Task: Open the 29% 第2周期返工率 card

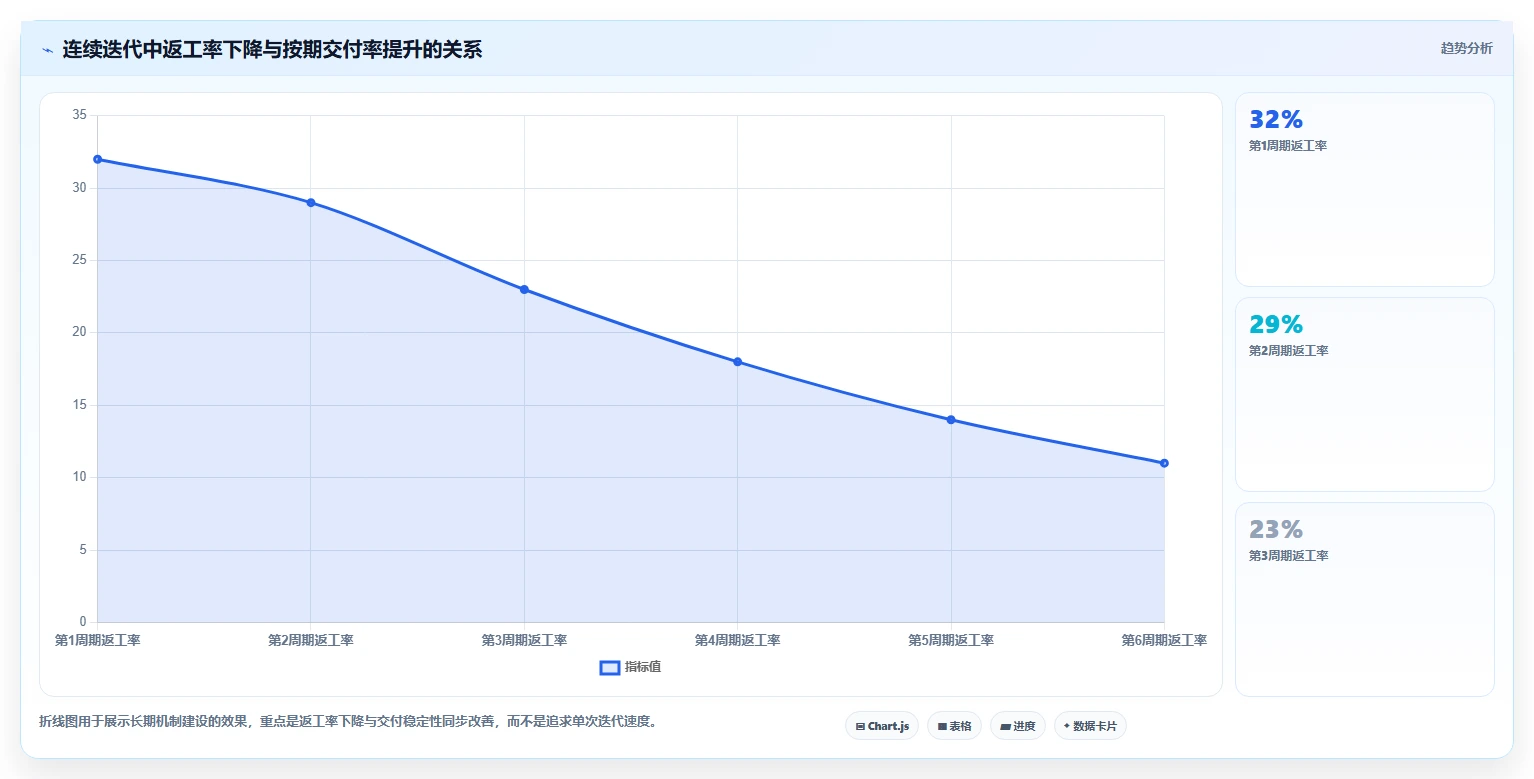Action: tap(1365, 394)
